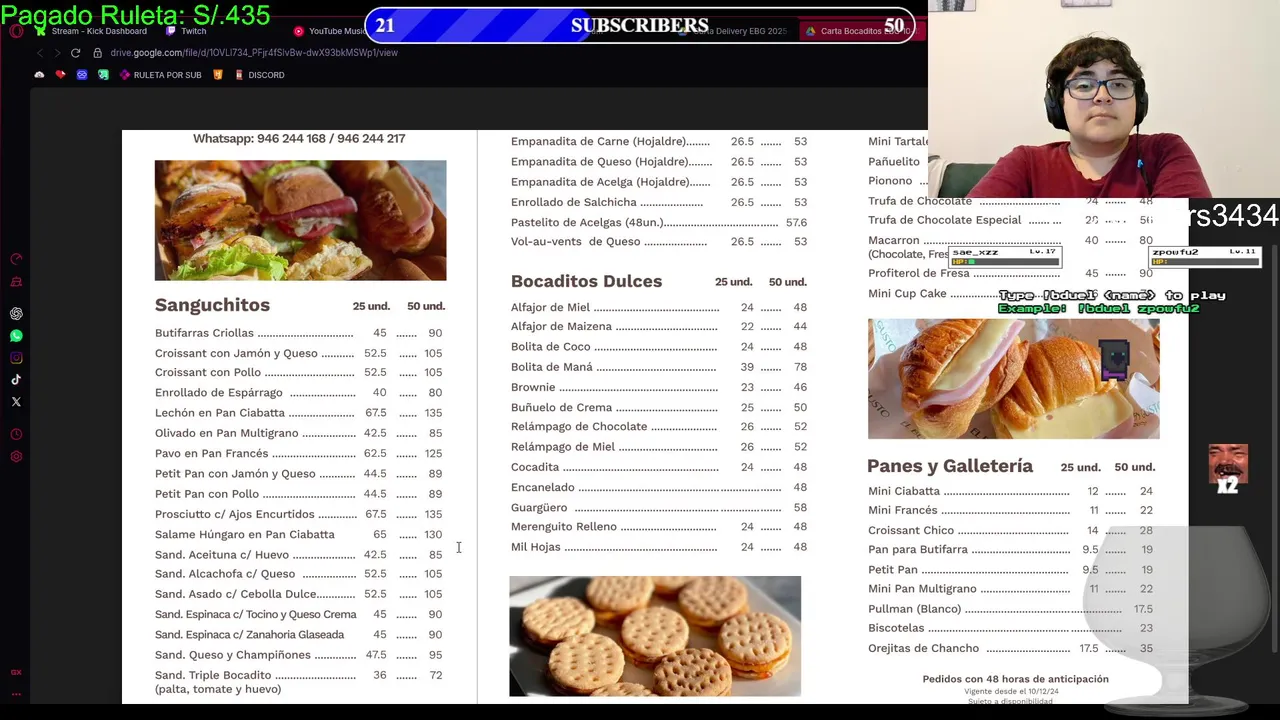Reload the Google Drive page

75,53
